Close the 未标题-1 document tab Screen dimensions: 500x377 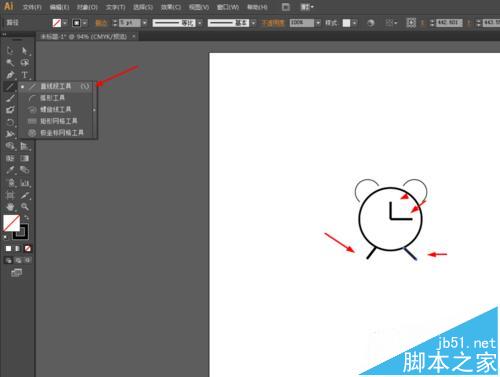pos(134,36)
